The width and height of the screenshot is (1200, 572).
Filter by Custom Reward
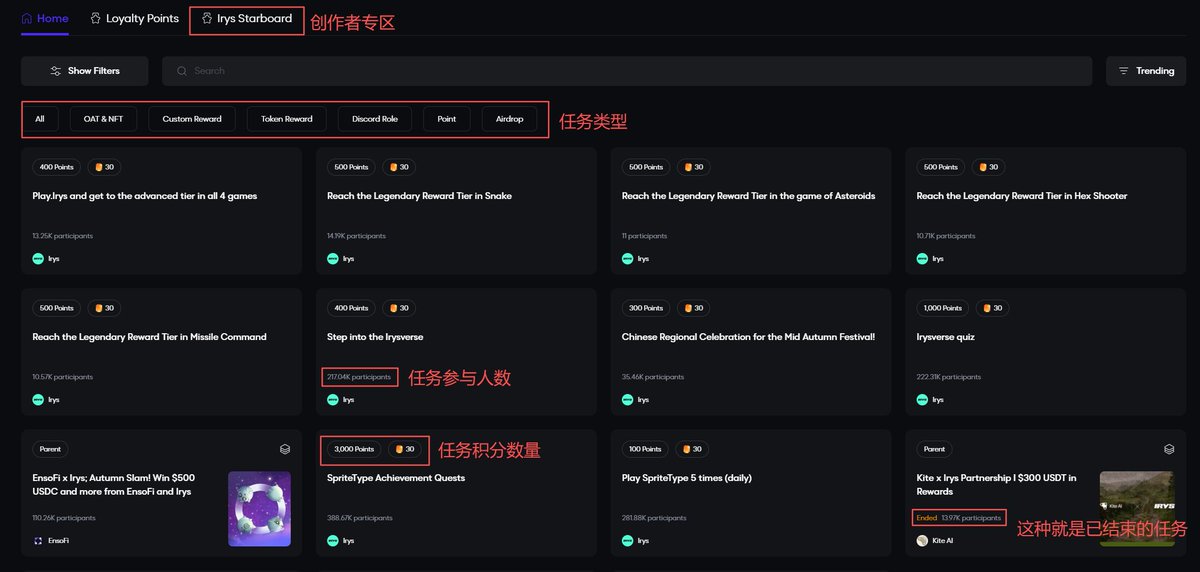click(x=192, y=119)
